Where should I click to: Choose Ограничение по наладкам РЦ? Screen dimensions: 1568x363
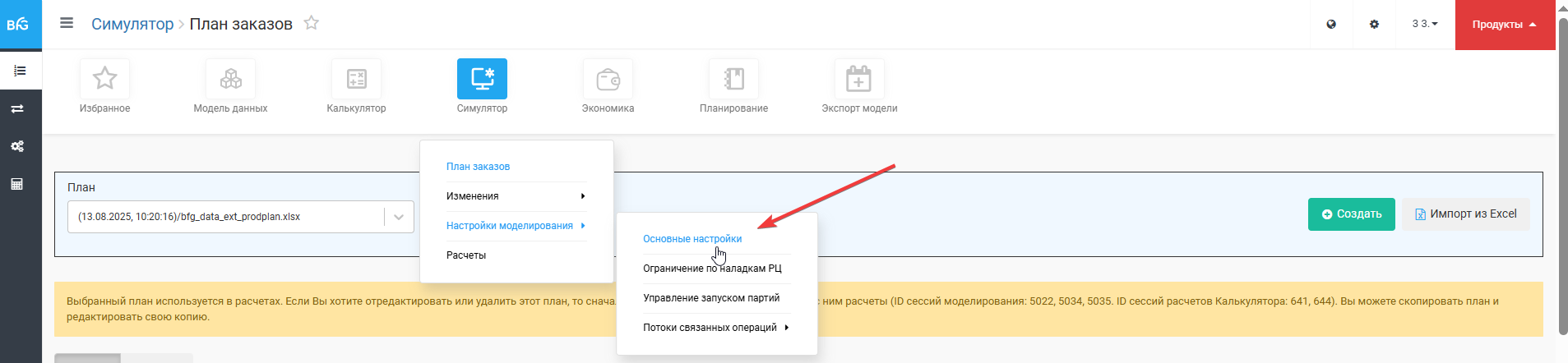point(712,269)
